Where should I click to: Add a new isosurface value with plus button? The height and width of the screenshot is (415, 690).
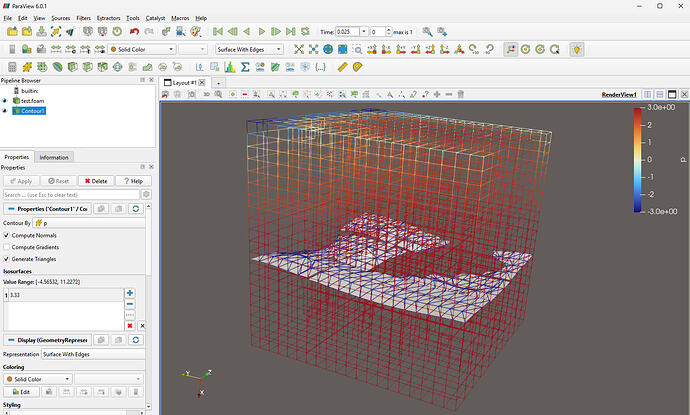129,293
